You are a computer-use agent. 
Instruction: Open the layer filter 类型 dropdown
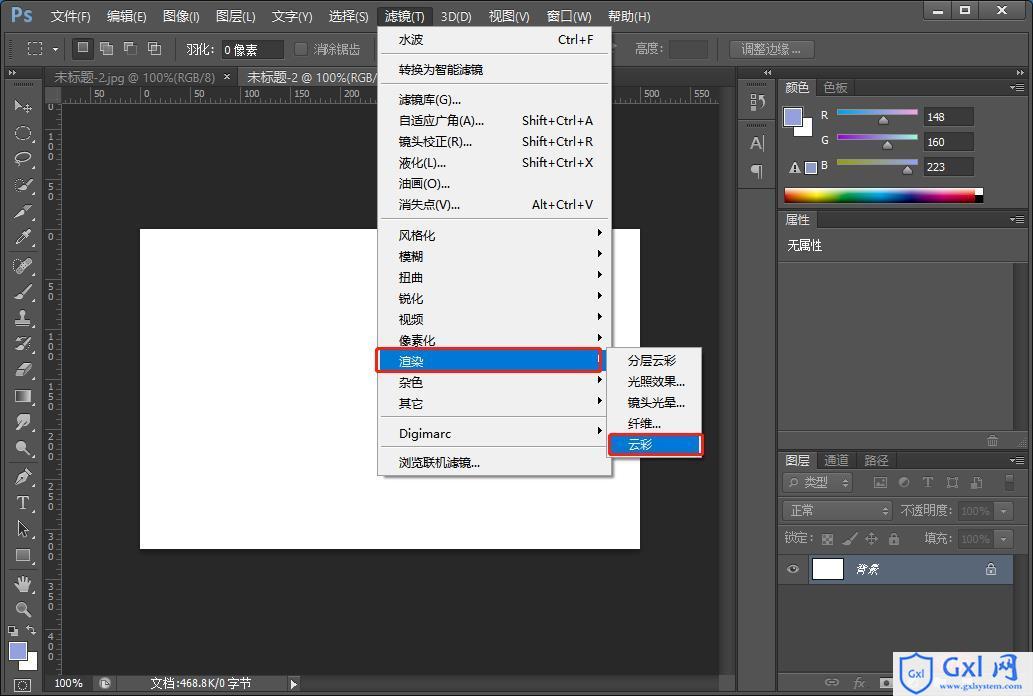[818, 482]
